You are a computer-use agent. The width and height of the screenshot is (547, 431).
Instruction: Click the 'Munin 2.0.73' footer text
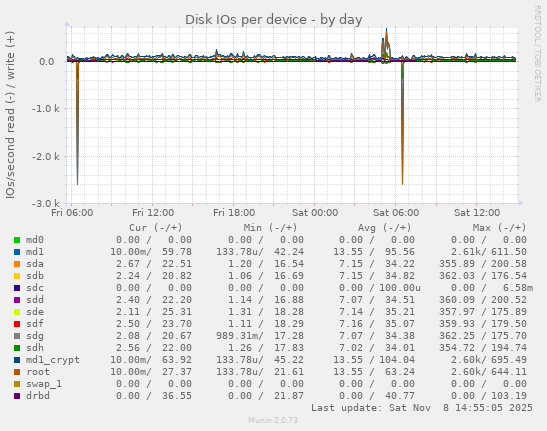(x=273, y=420)
